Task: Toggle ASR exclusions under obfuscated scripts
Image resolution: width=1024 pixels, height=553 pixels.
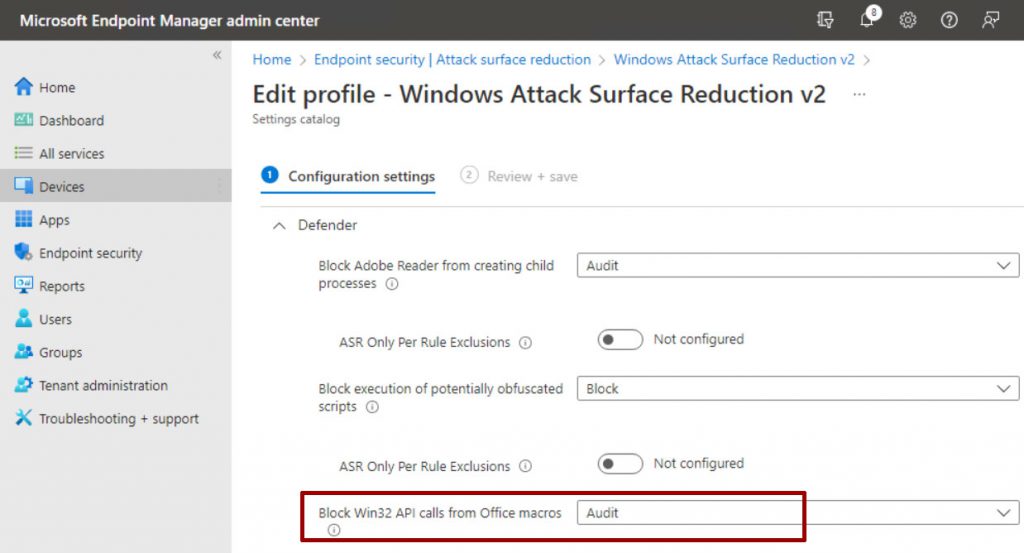Action: pos(620,464)
